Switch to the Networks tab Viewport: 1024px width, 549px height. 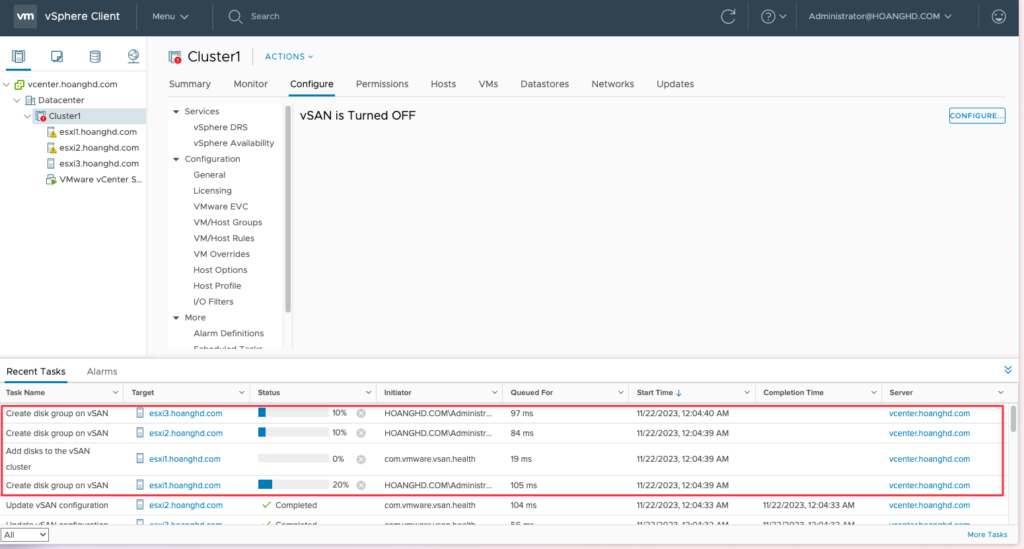[x=613, y=84]
